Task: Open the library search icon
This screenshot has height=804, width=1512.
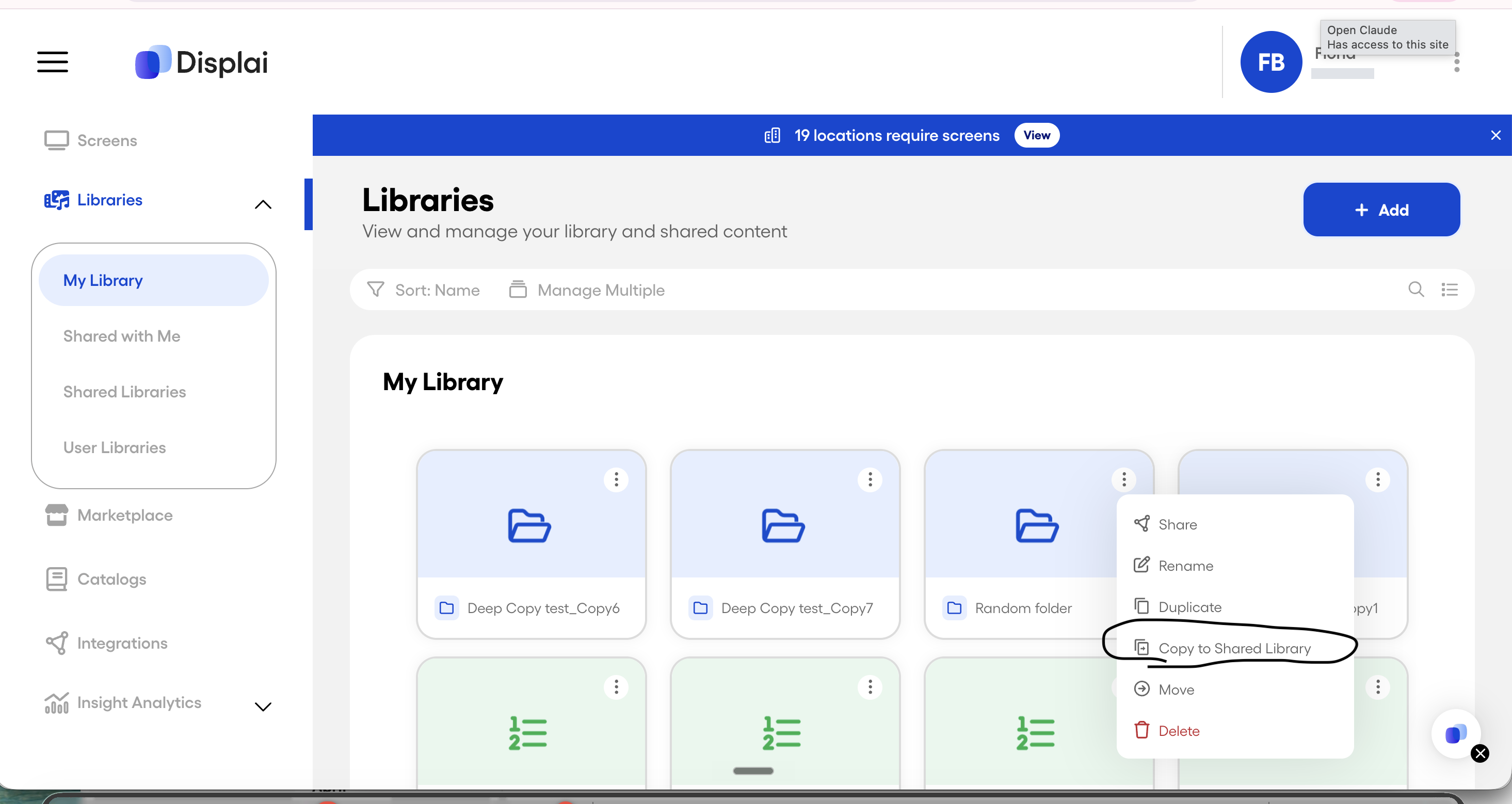Action: click(x=1416, y=290)
